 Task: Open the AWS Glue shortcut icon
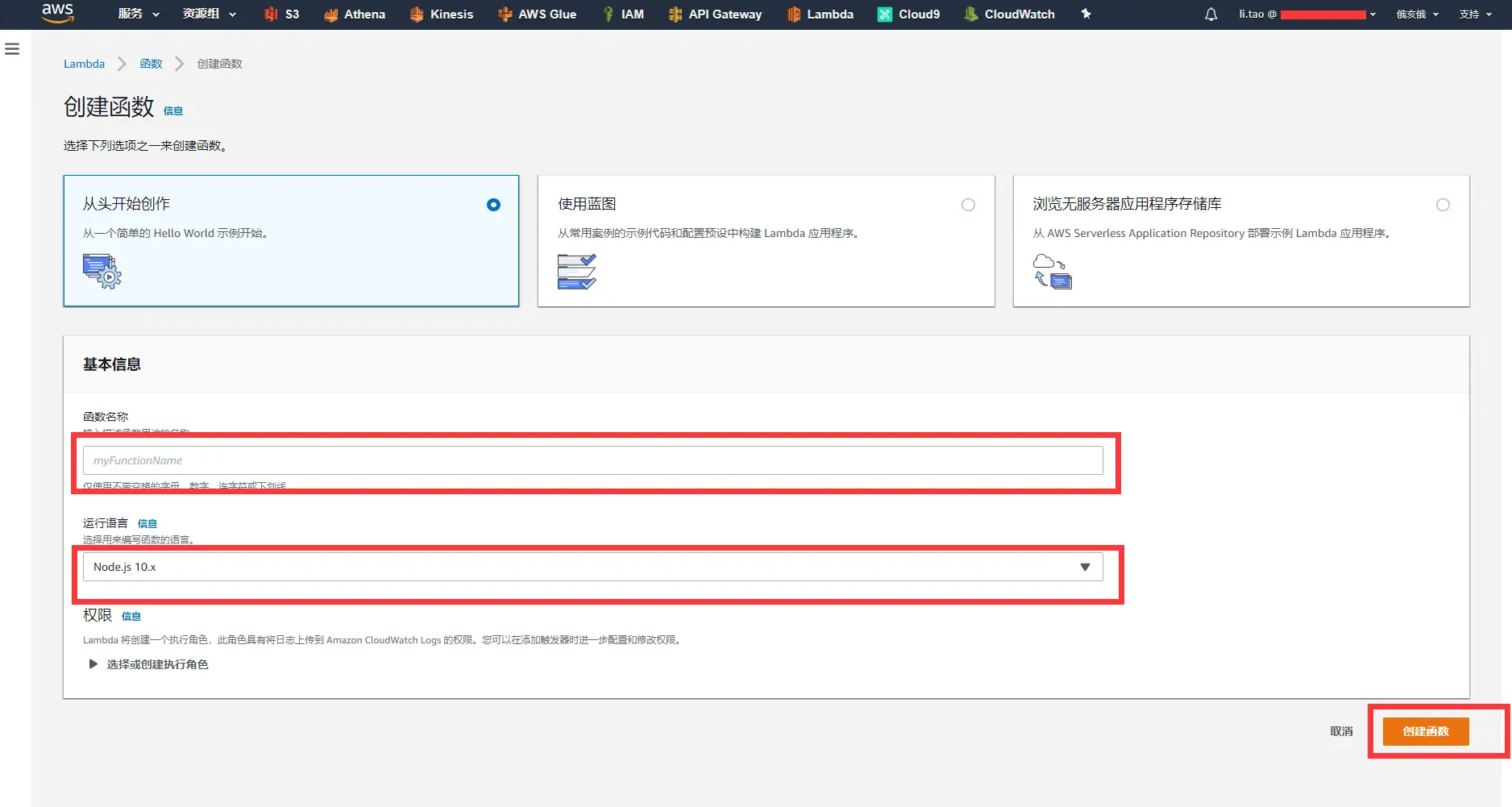(505, 15)
